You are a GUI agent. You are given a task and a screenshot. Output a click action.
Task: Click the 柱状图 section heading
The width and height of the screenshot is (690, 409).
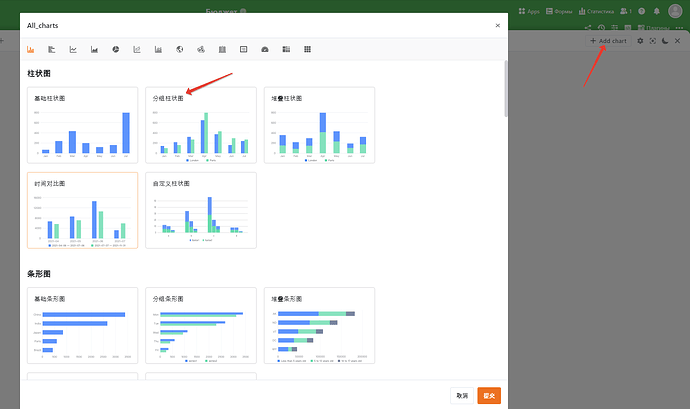39,74
